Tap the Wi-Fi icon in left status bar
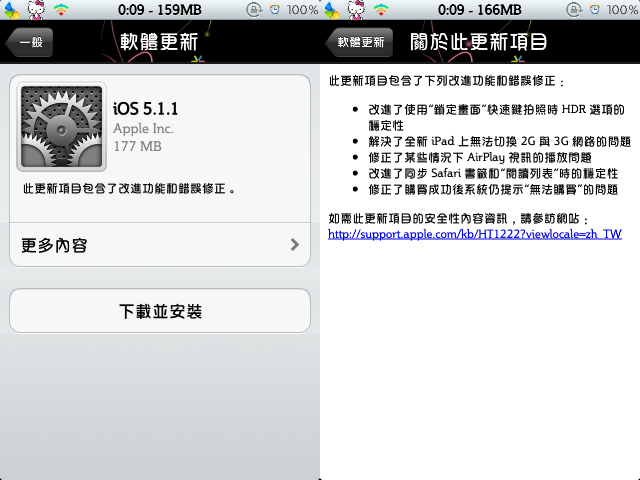Screen dimensions: 640x480 (61, 10)
